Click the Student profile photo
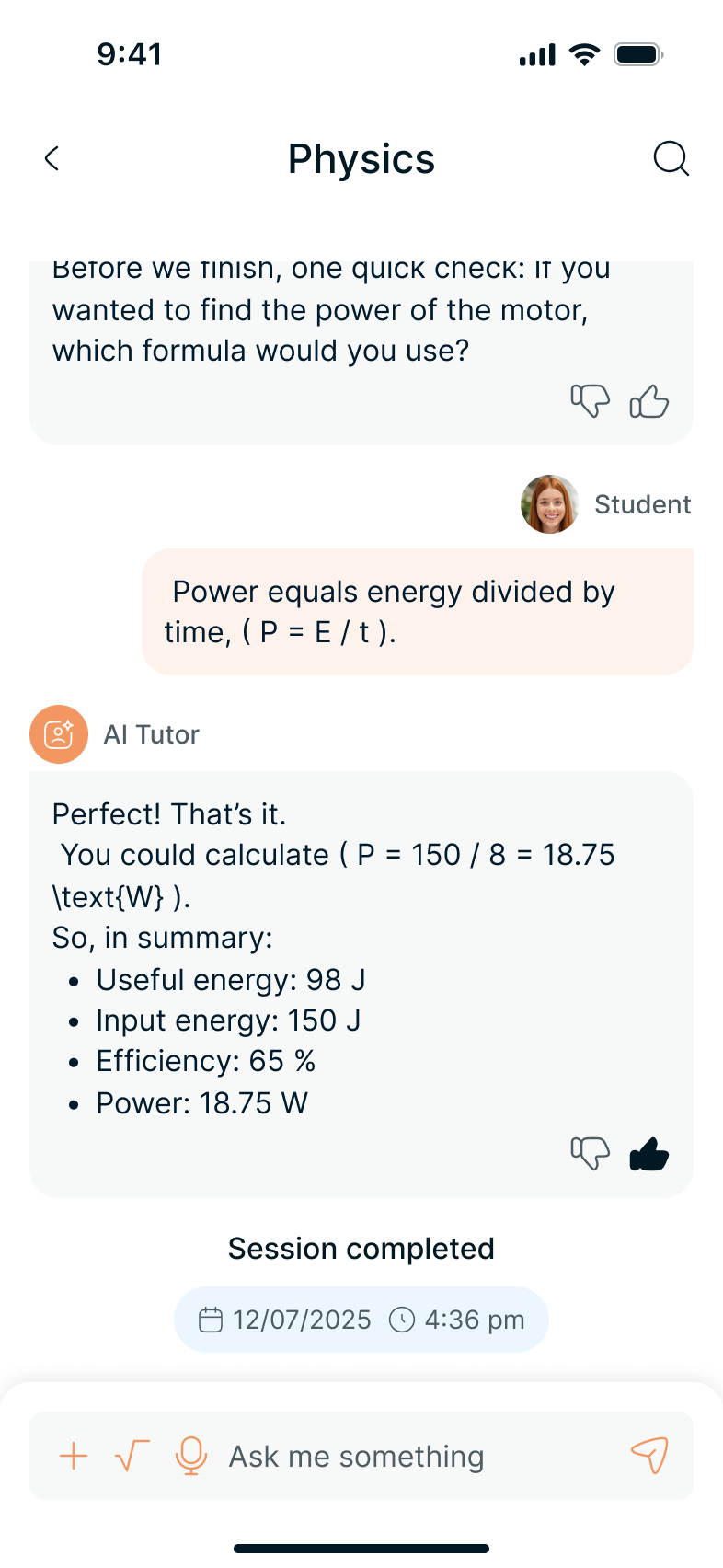723x1568 pixels. tap(549, 504)
